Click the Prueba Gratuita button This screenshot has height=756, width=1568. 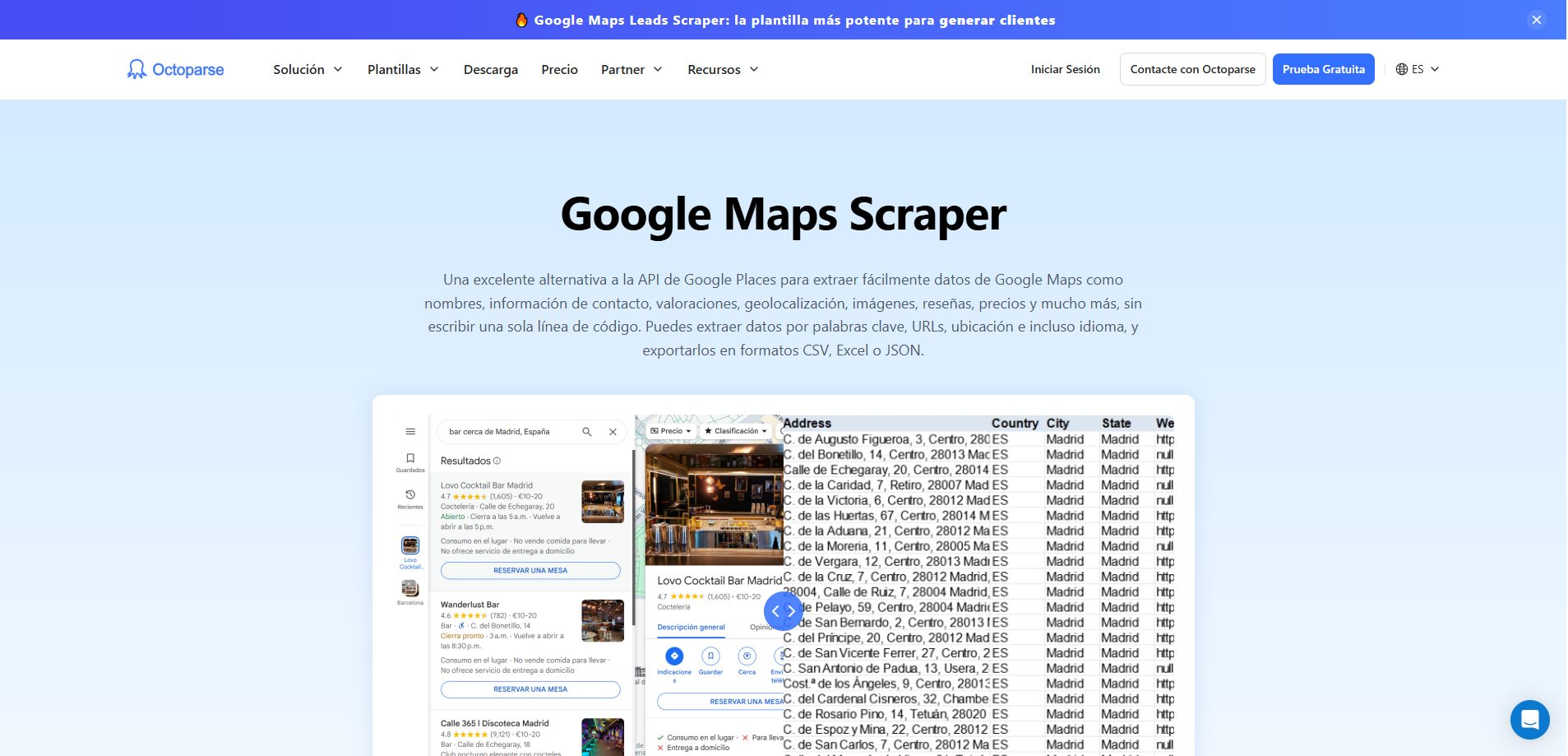click(1322, 69)
